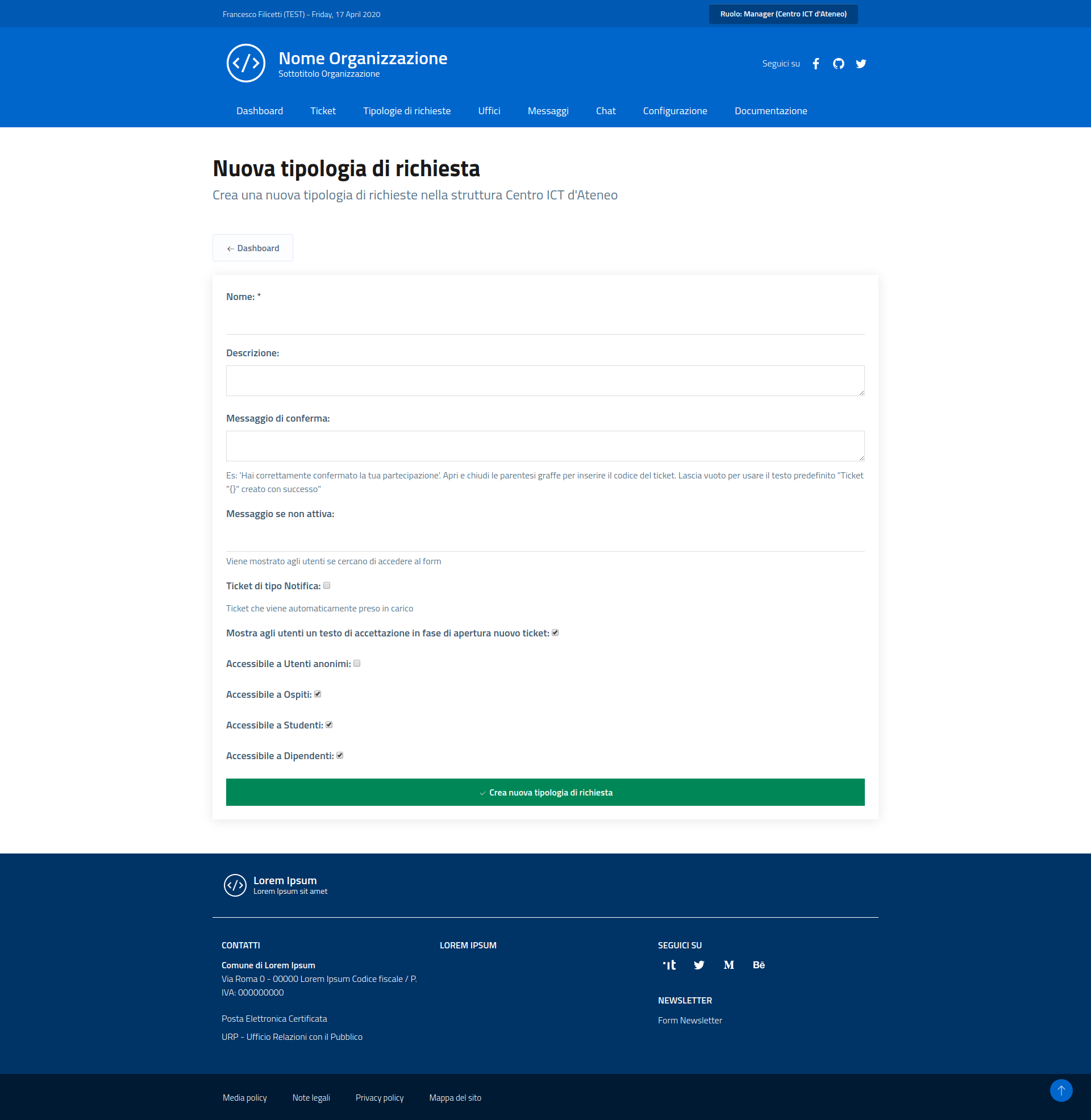Open the GitHub icon link
Viewport: 1091px width, 1120px height.
(x=838, y=64)
